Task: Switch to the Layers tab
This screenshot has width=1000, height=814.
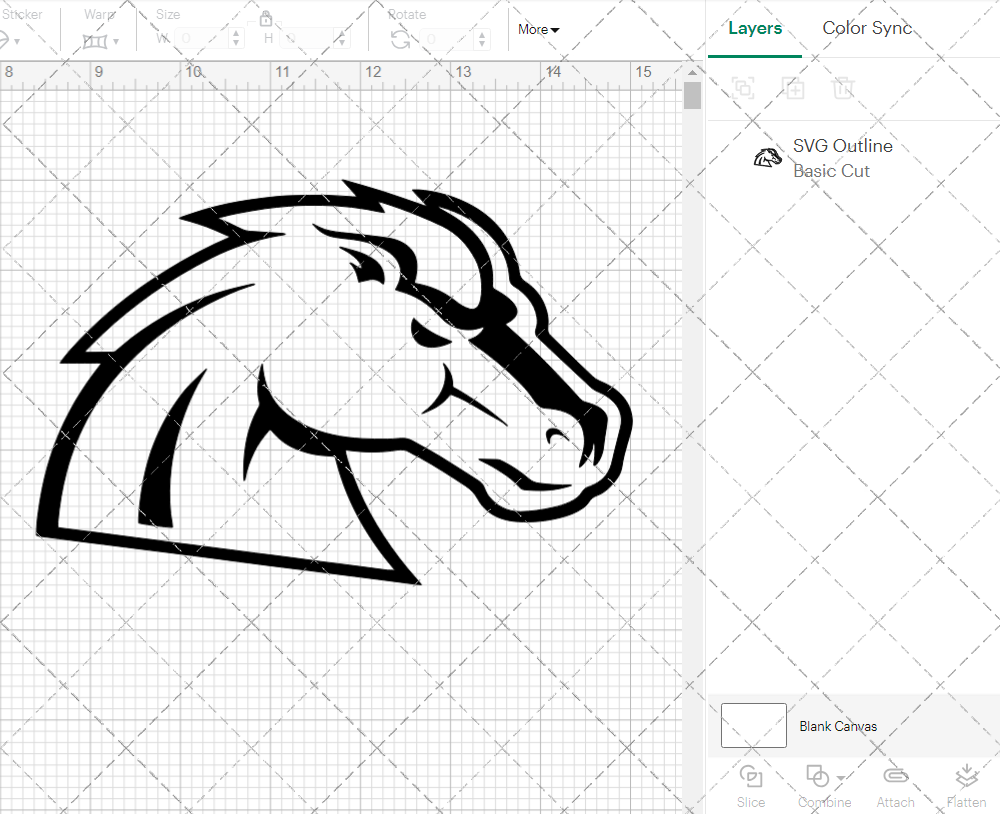Action: point(755,28)
